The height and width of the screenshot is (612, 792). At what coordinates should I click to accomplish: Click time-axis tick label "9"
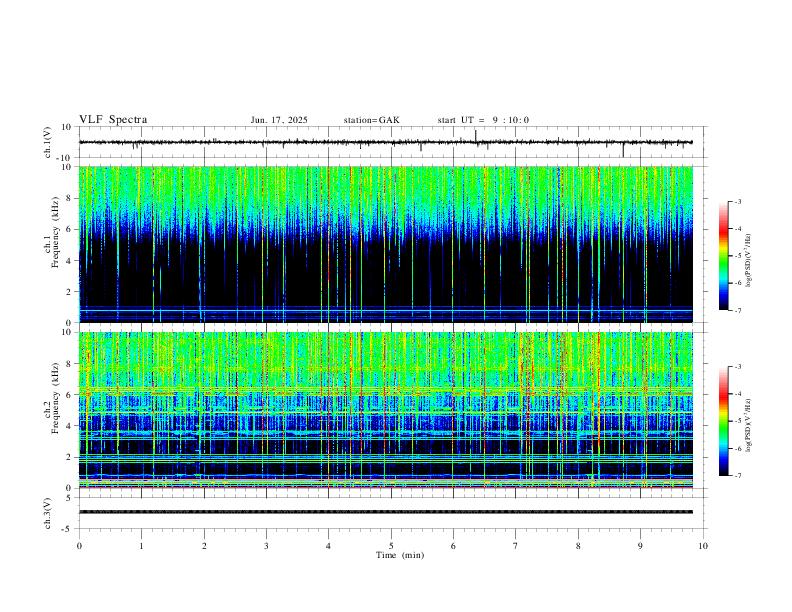640,546
